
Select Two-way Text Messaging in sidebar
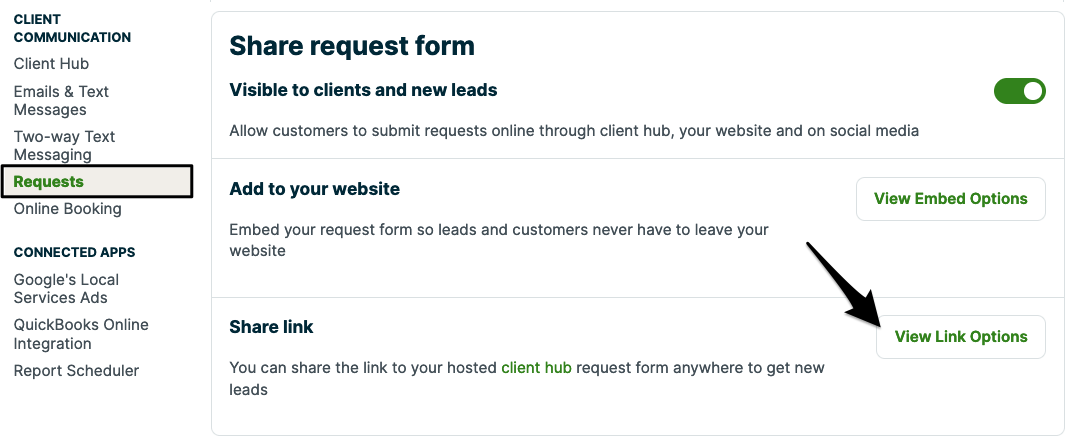[x=64, y=146]
